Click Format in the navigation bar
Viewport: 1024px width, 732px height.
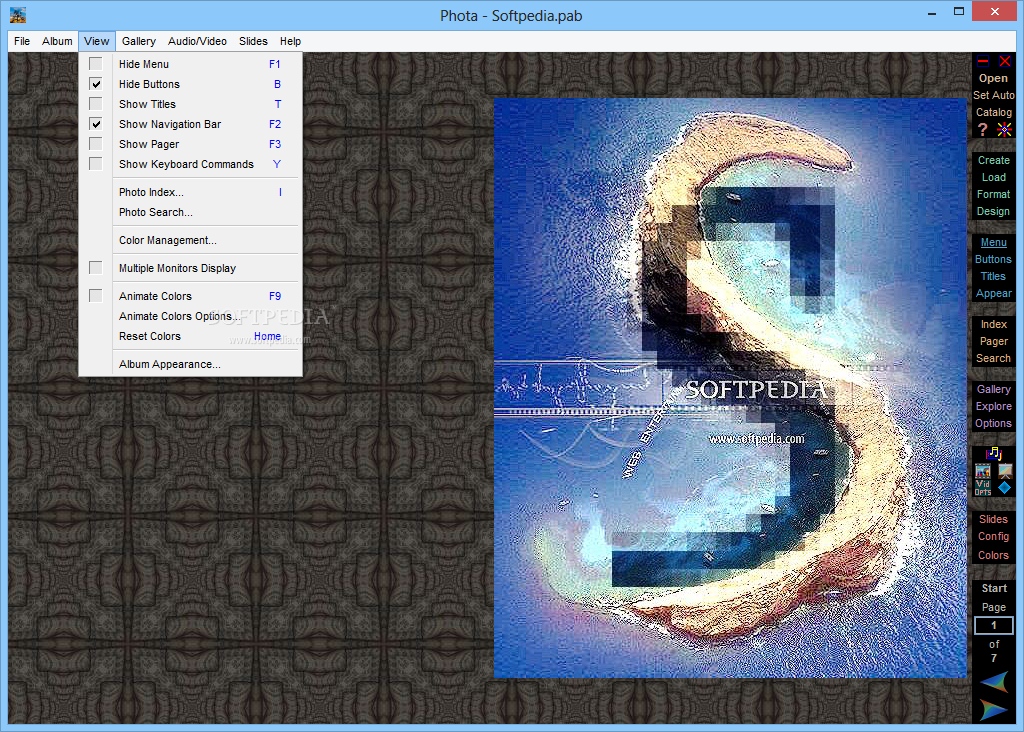[993, 194]
